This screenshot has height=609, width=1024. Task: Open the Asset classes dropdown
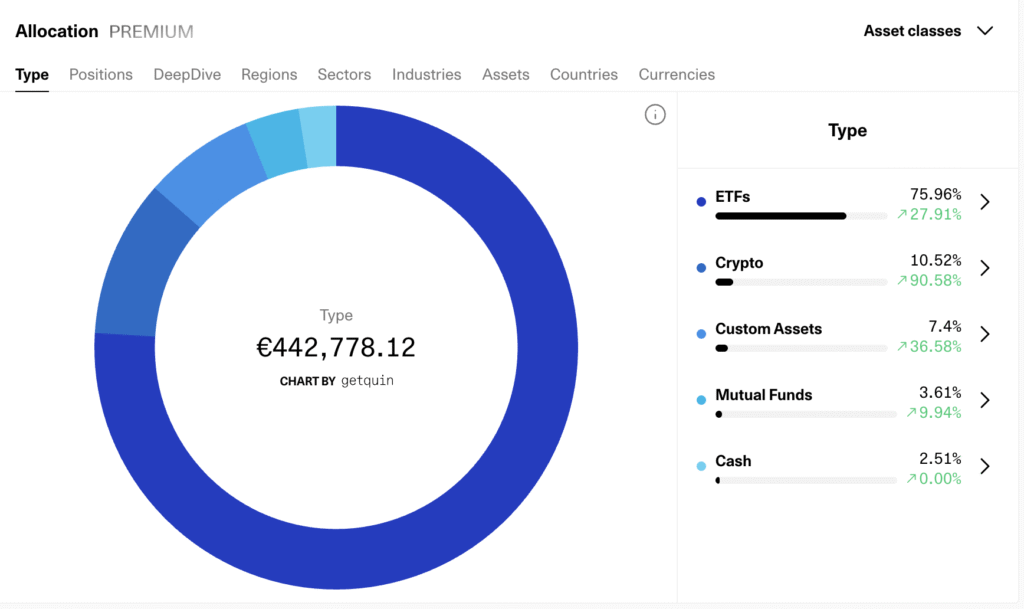[x=927, y=31]
